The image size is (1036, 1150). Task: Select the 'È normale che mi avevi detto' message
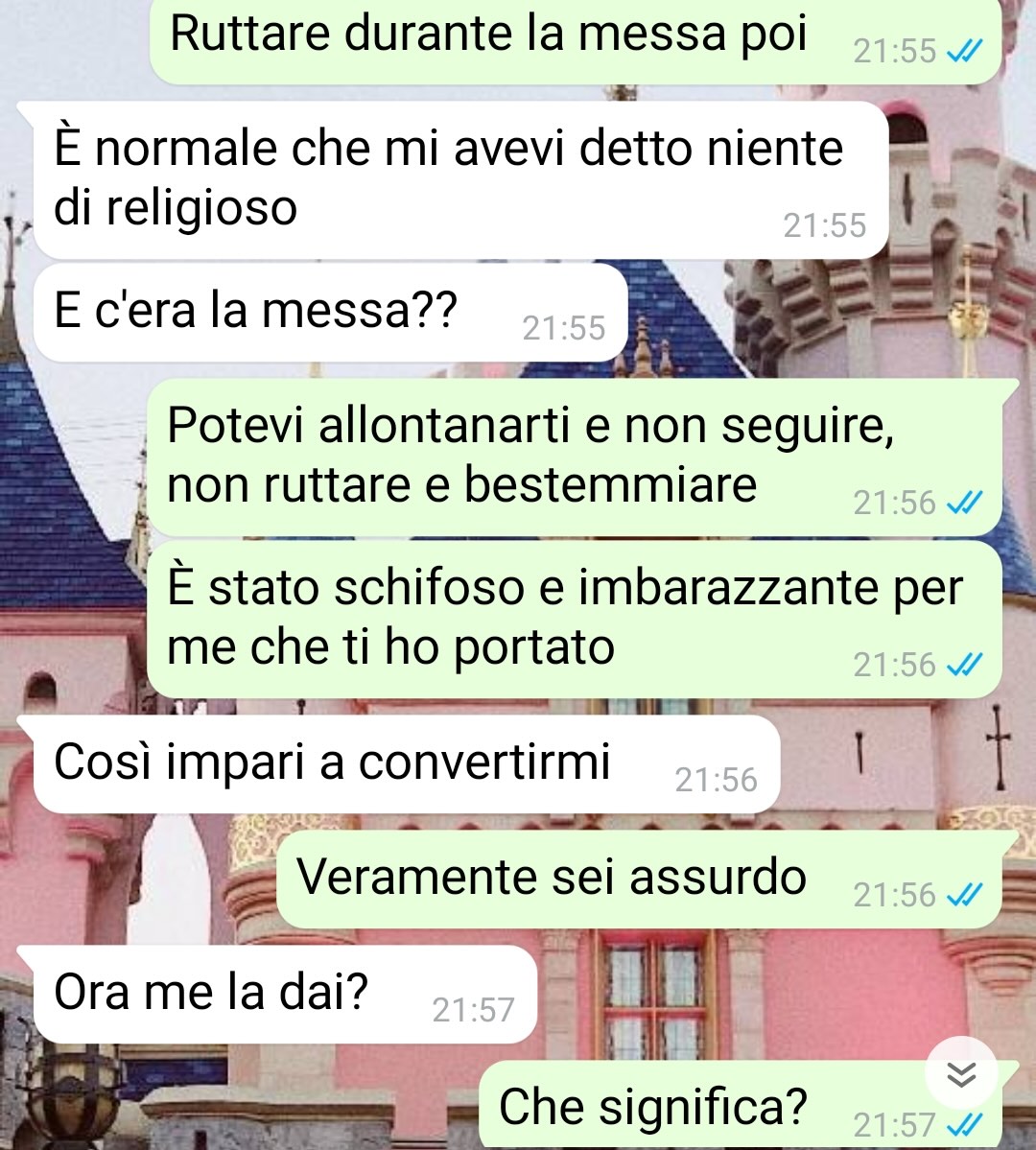pos(460,179)
